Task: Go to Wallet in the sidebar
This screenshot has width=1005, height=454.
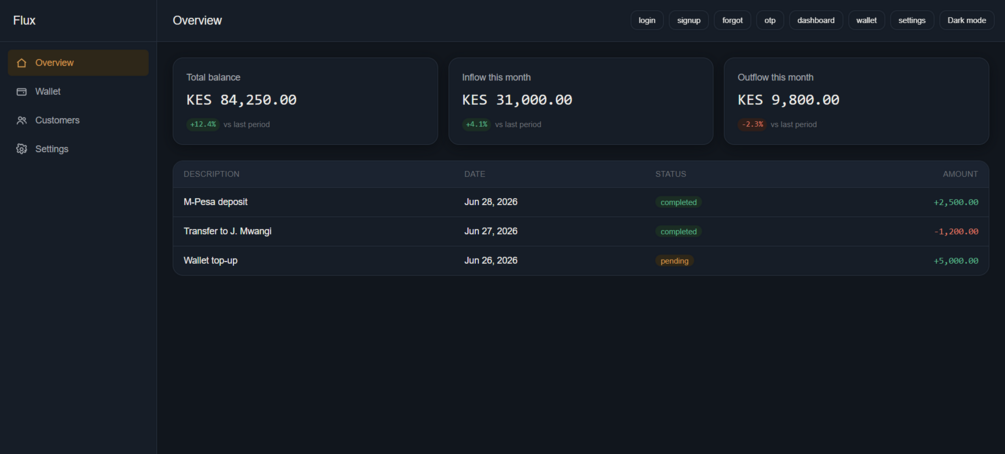Action: click(78, 92)
